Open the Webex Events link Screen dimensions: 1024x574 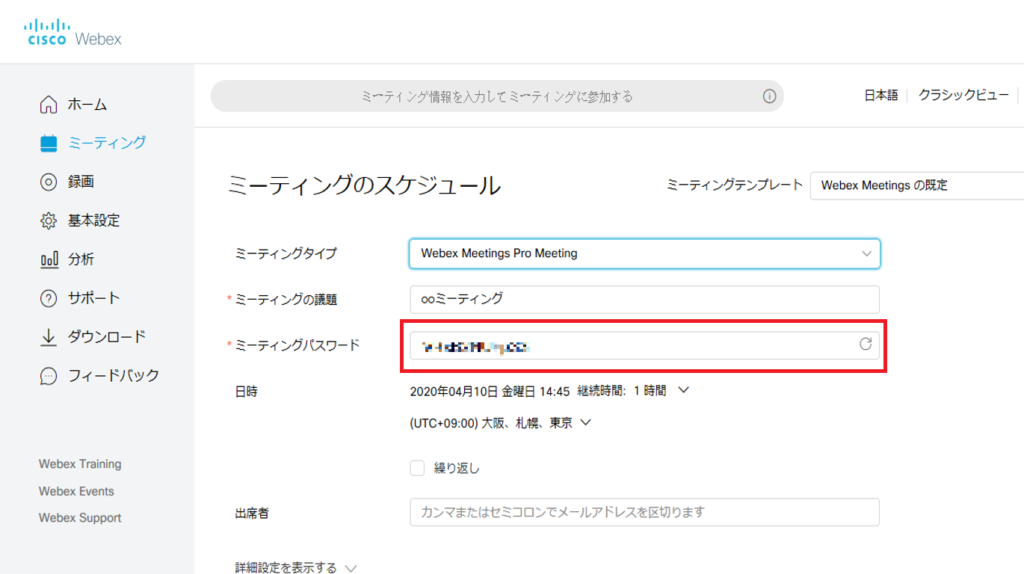[76, 491]
